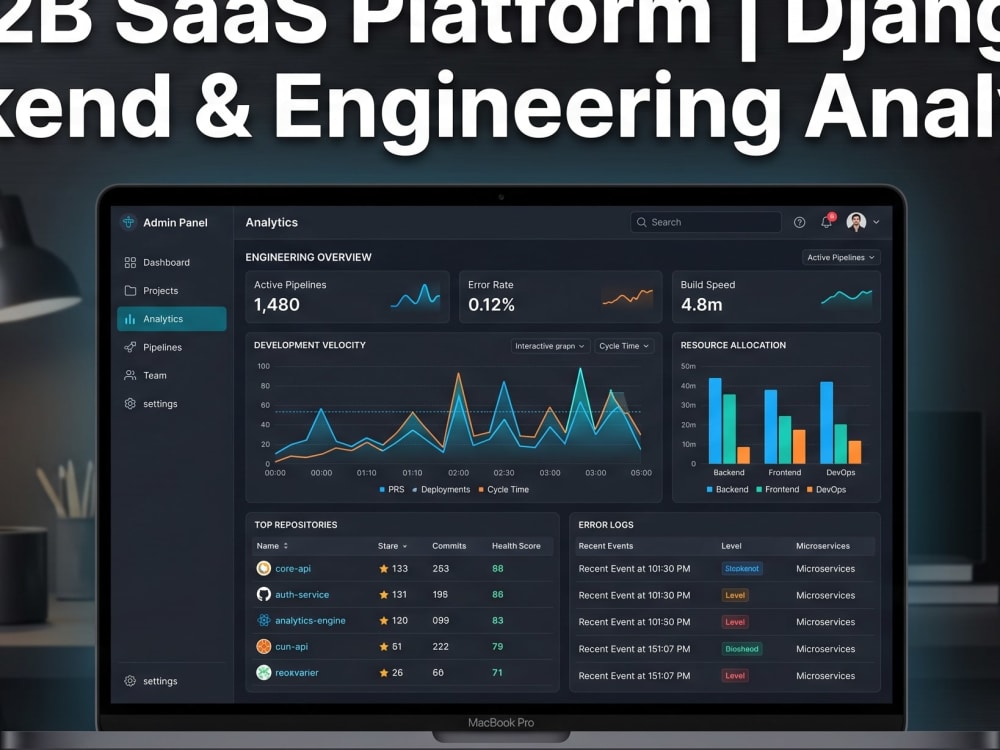The width and height of the screenshot is (1000, 750).
Task: Open the Interactive graph dropdown
Action: click(x=550, y=346)
